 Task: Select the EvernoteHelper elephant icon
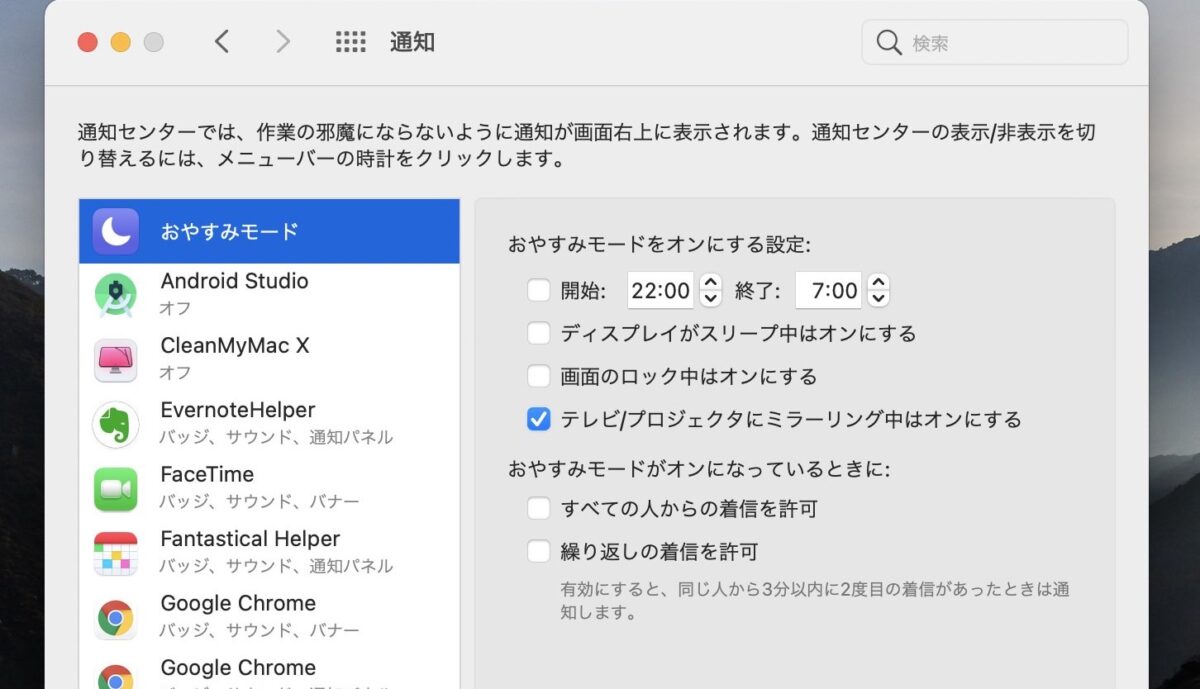[x=115, y=424]
